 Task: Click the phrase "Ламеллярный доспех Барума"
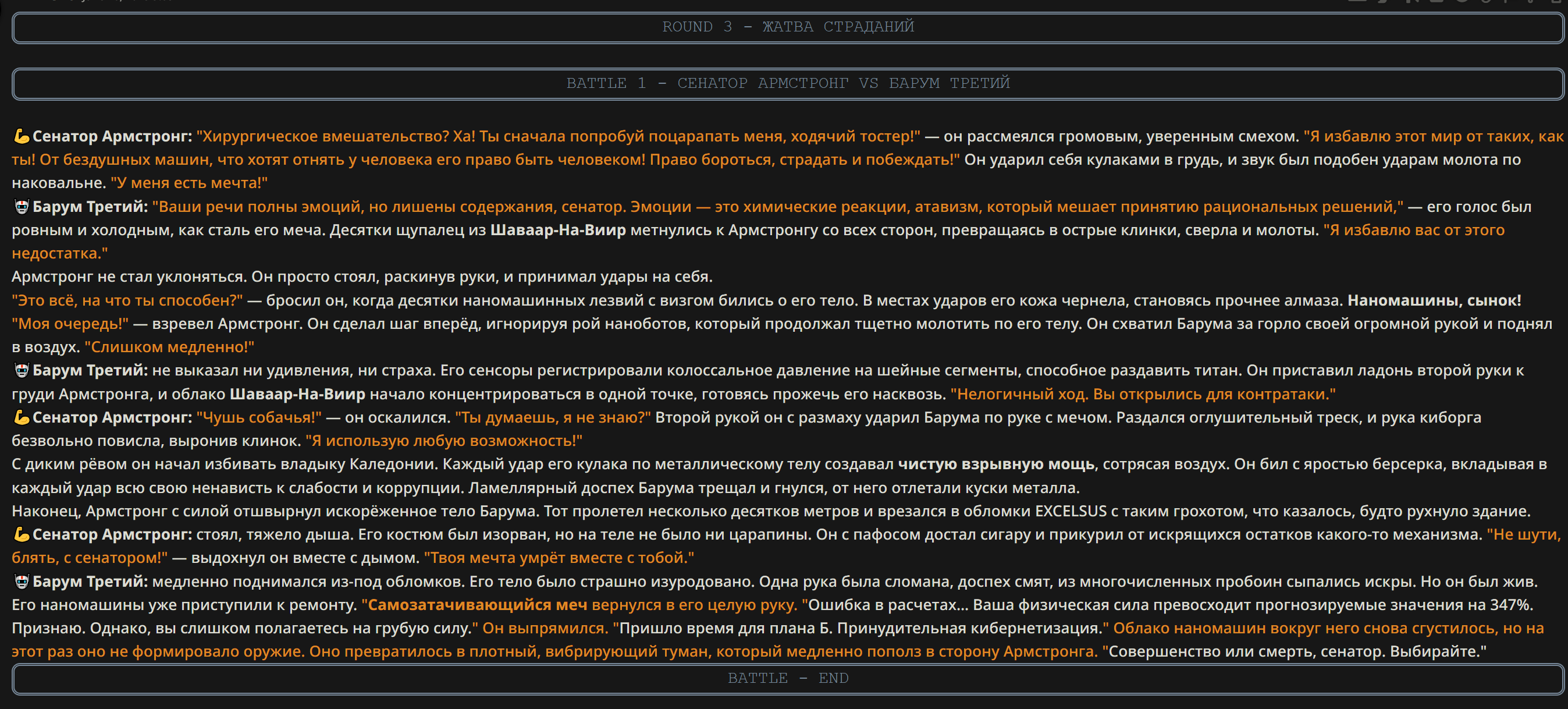point(581,488)
